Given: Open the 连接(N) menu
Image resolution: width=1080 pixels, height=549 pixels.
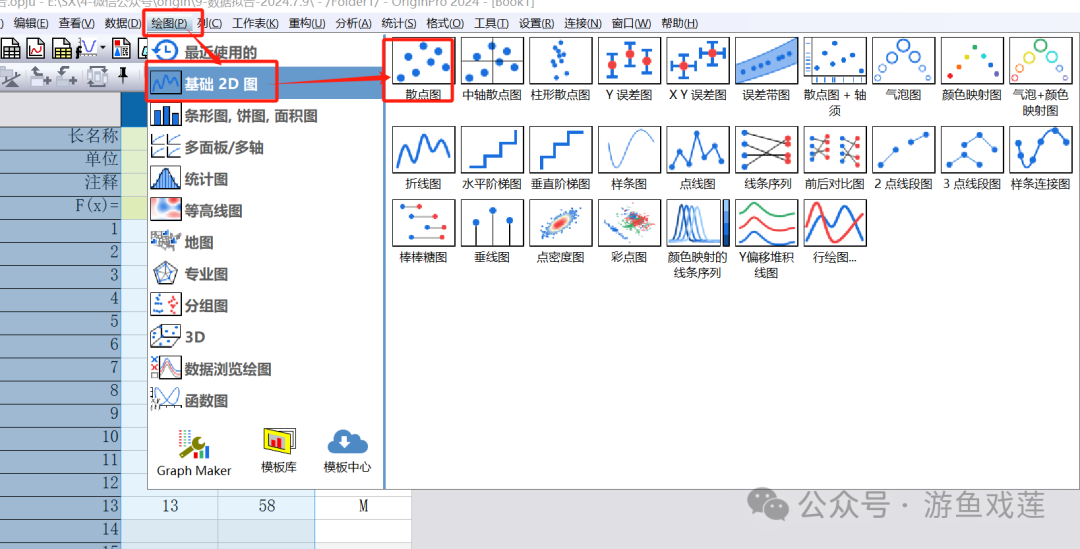Looking at the screenshot, I should click(583, 23).
